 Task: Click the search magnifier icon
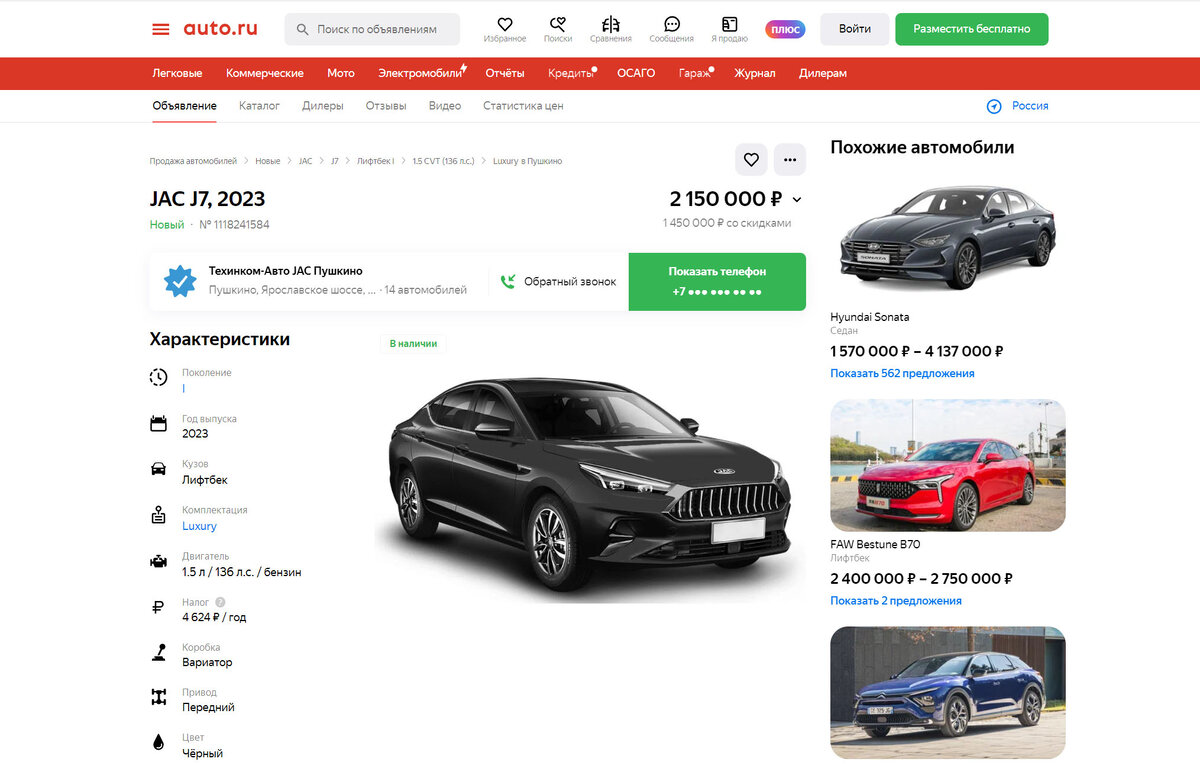click(x=303, y=30)
